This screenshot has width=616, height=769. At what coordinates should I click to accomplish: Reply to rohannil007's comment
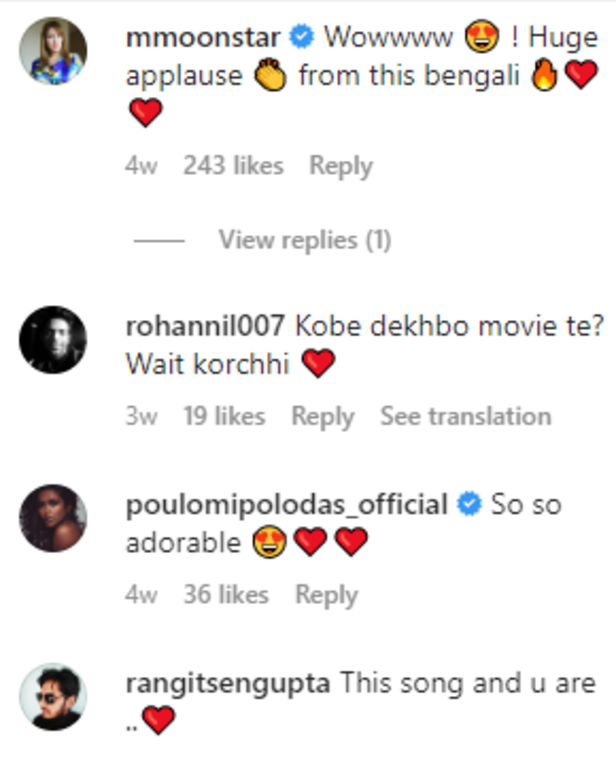click(x=322, y=416)
